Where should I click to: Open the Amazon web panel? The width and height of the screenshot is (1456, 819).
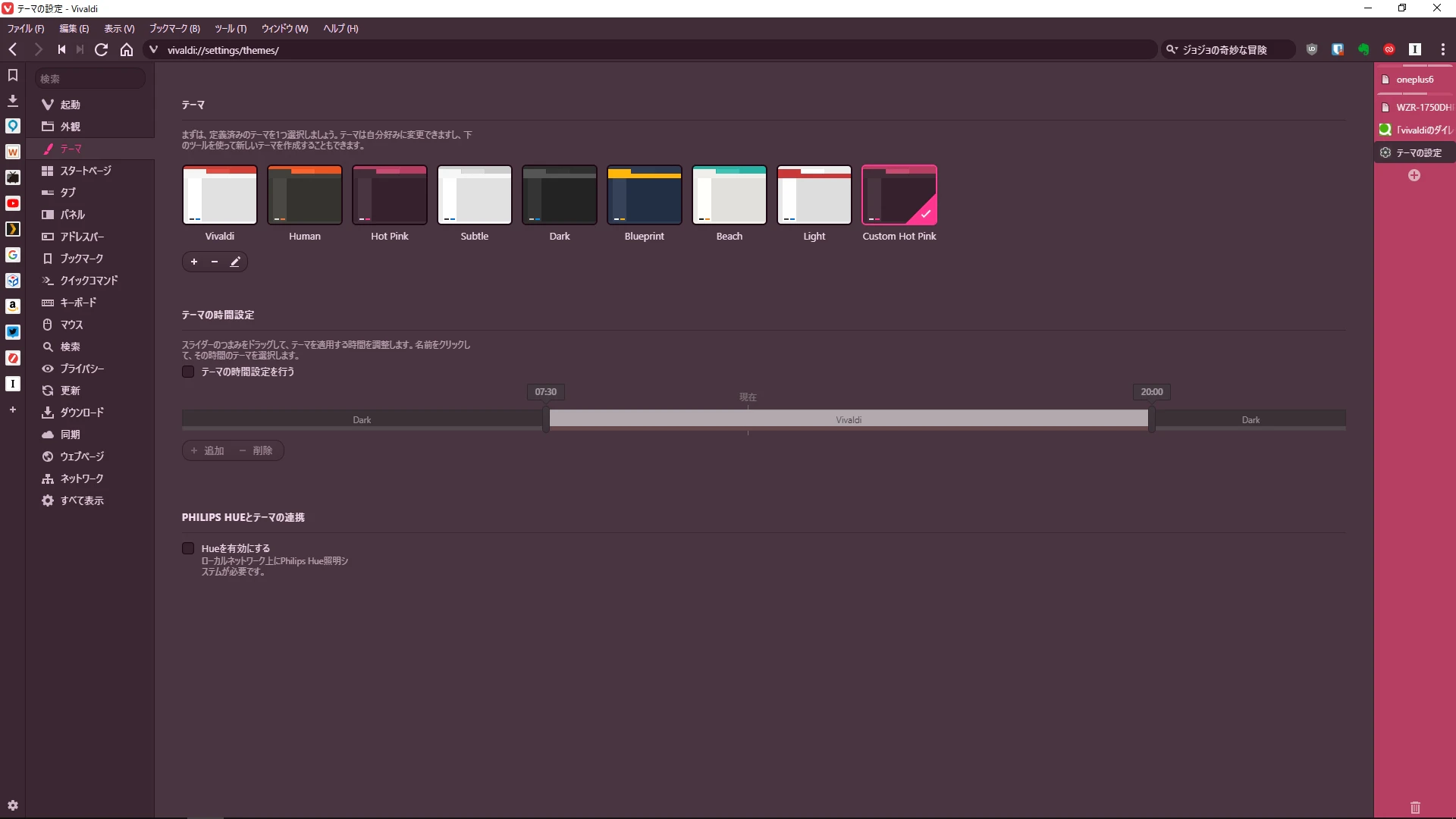pos(13,306)
